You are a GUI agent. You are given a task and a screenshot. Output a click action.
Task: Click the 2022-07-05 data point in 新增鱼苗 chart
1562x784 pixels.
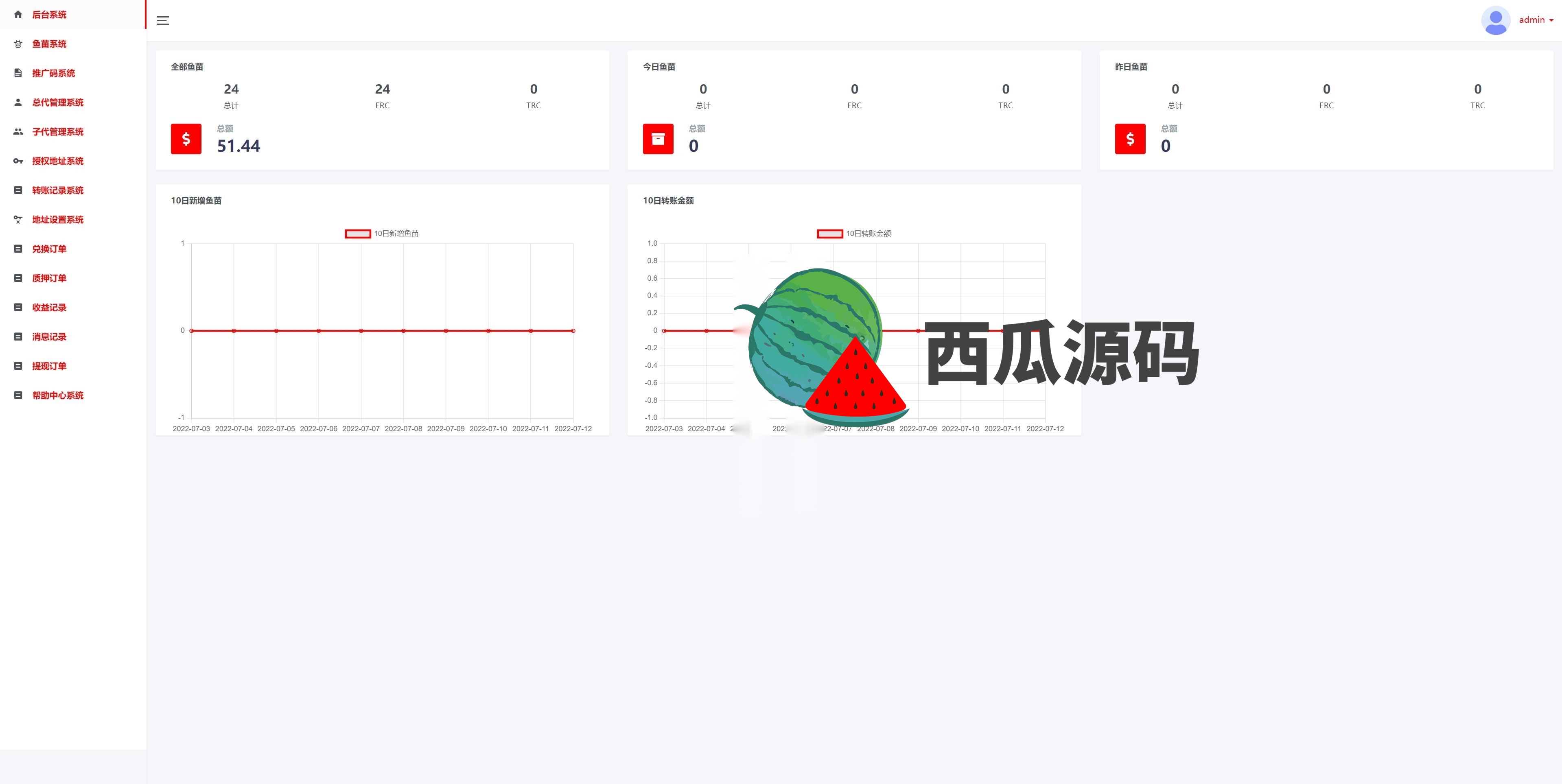pyautogui.click(x=276, y=330)
